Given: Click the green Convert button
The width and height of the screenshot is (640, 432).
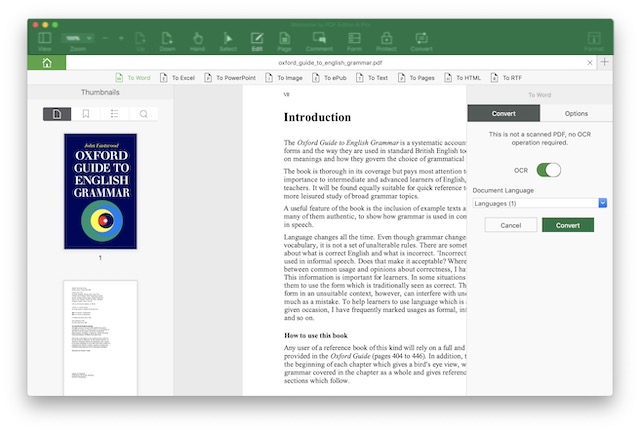Looking at the screenshot, I should coord(568,225).
